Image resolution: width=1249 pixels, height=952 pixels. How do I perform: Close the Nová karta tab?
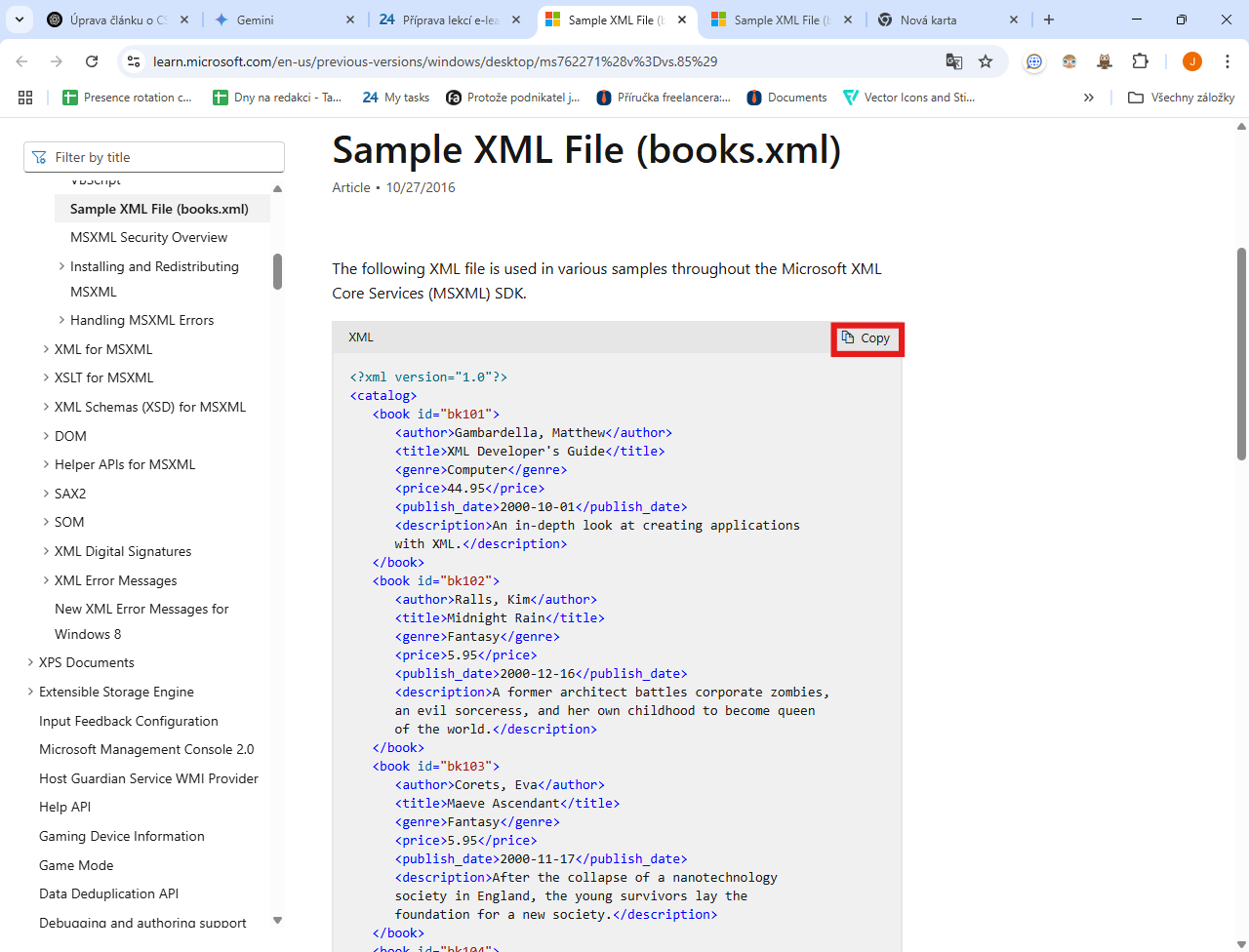tap(1014, 20)
